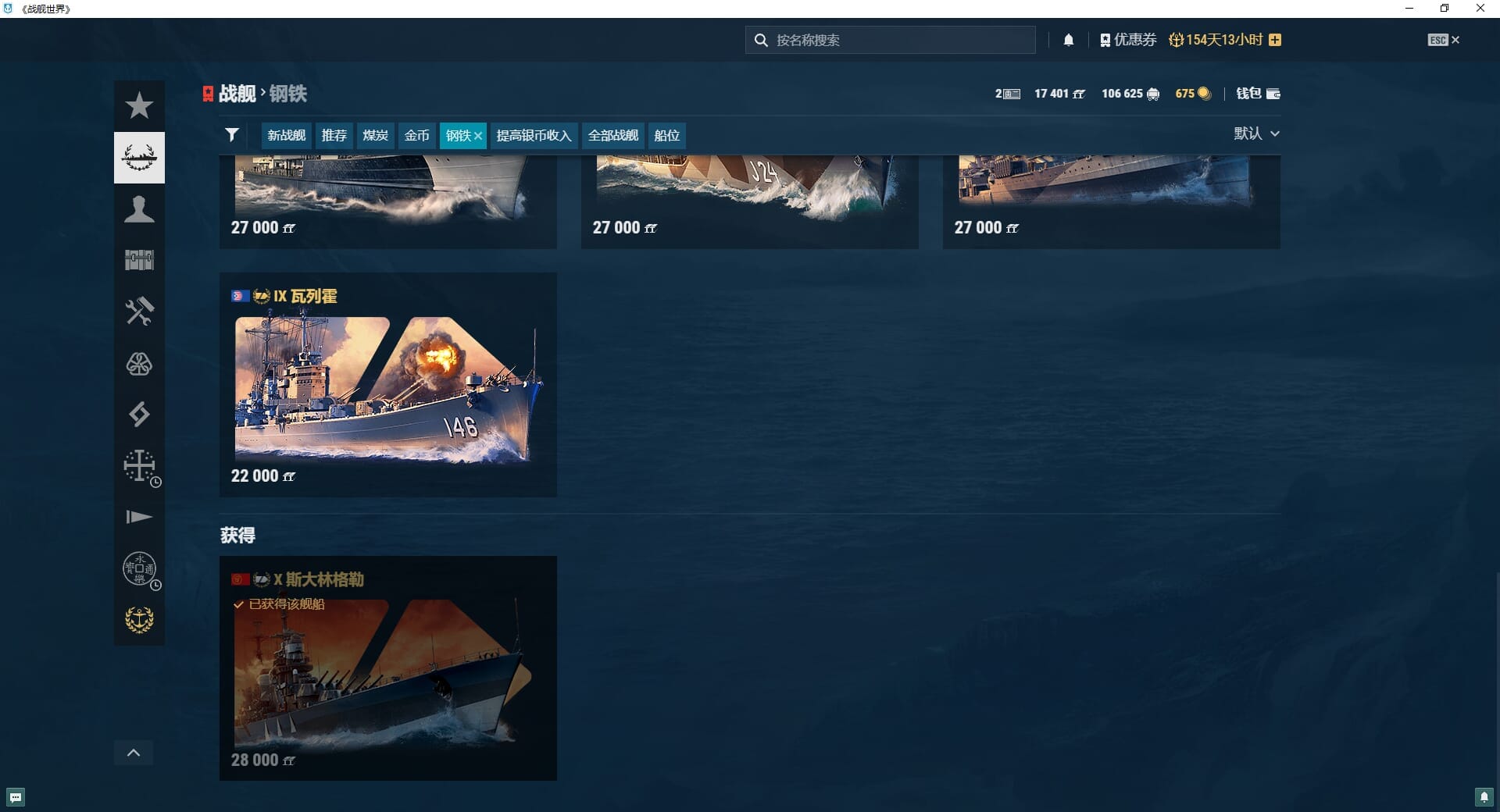
Task: Click the notification bell near search
Action: click(1068, 40)
